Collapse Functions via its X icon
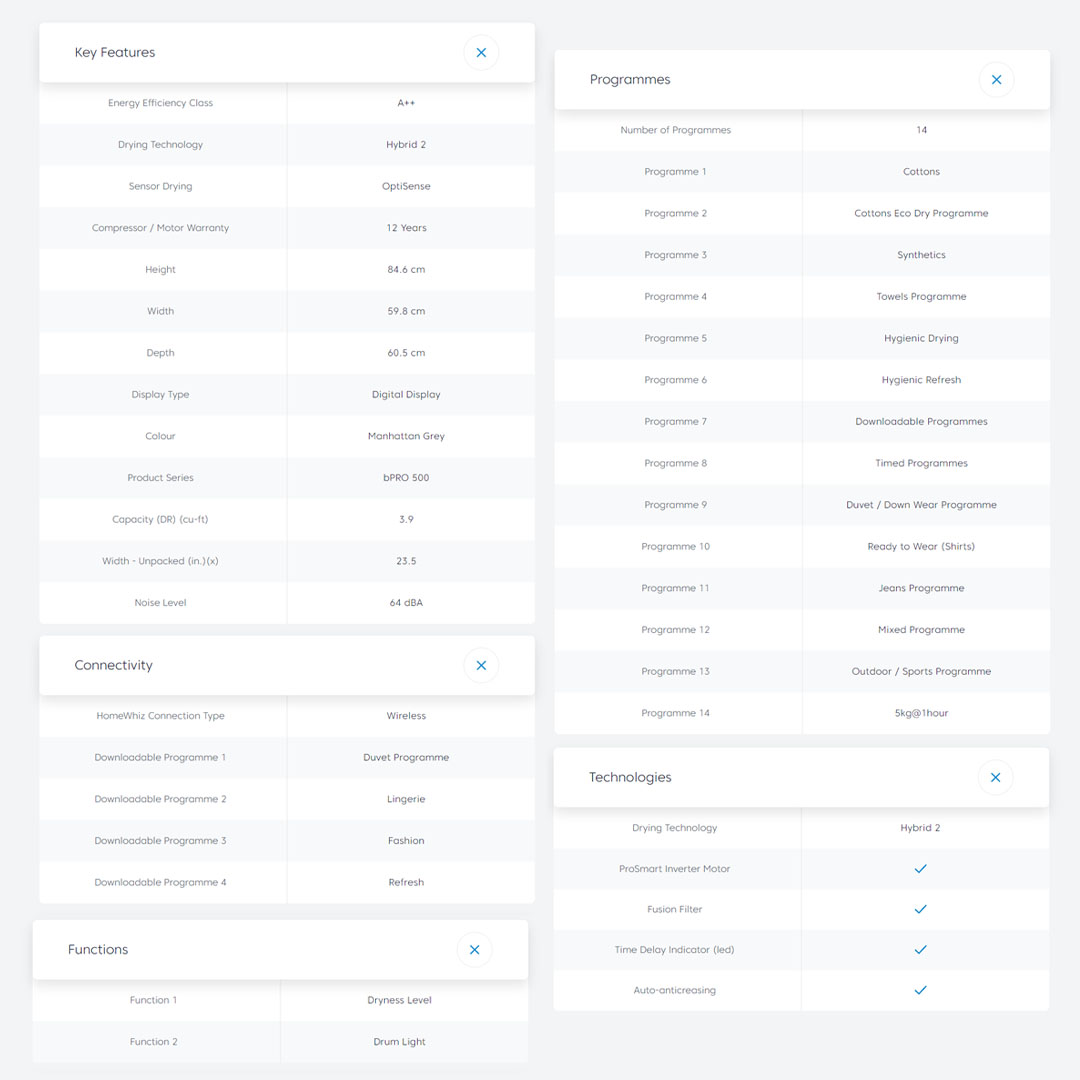This screenshot has width=1080, height=1080. tap(474, 950)
